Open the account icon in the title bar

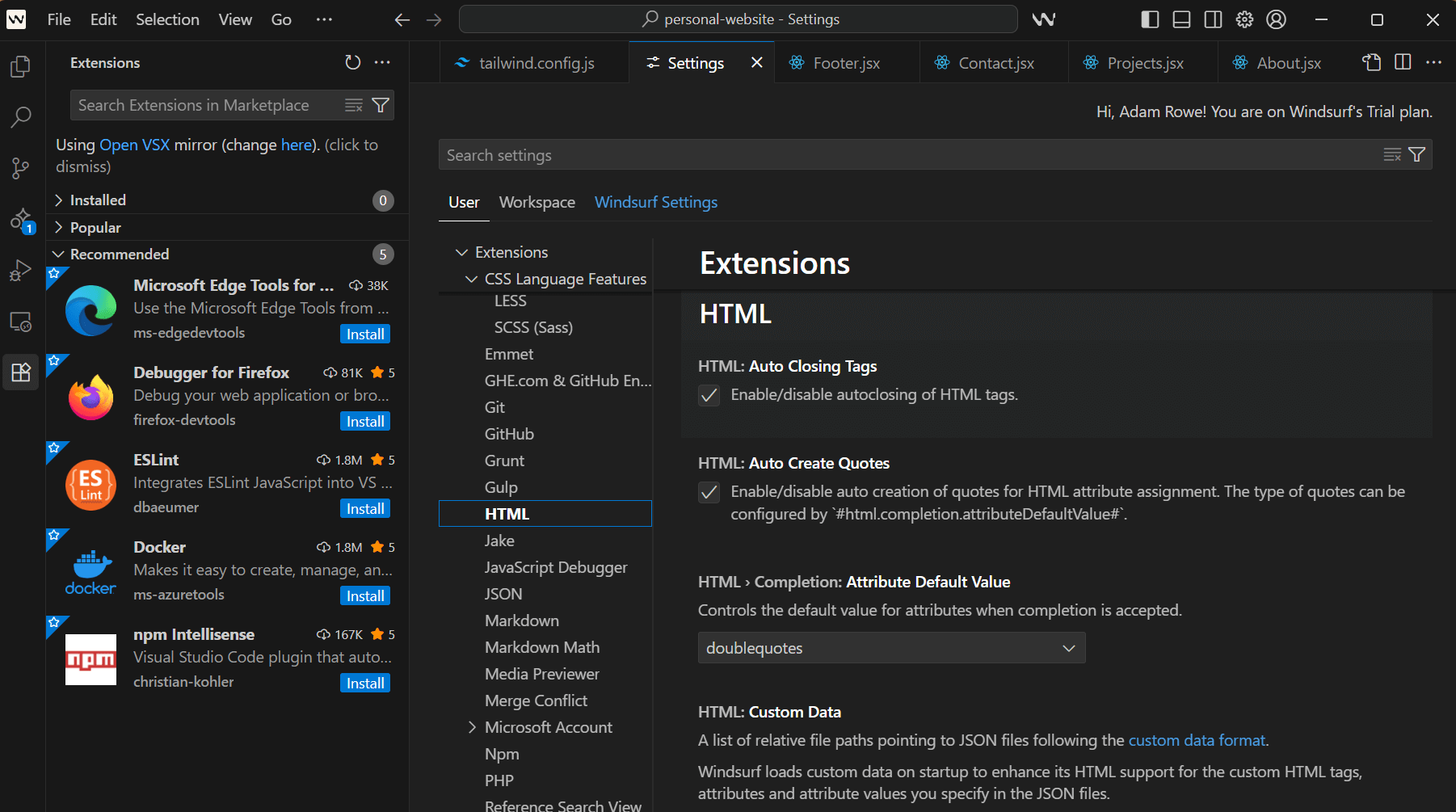(1276, 19)
